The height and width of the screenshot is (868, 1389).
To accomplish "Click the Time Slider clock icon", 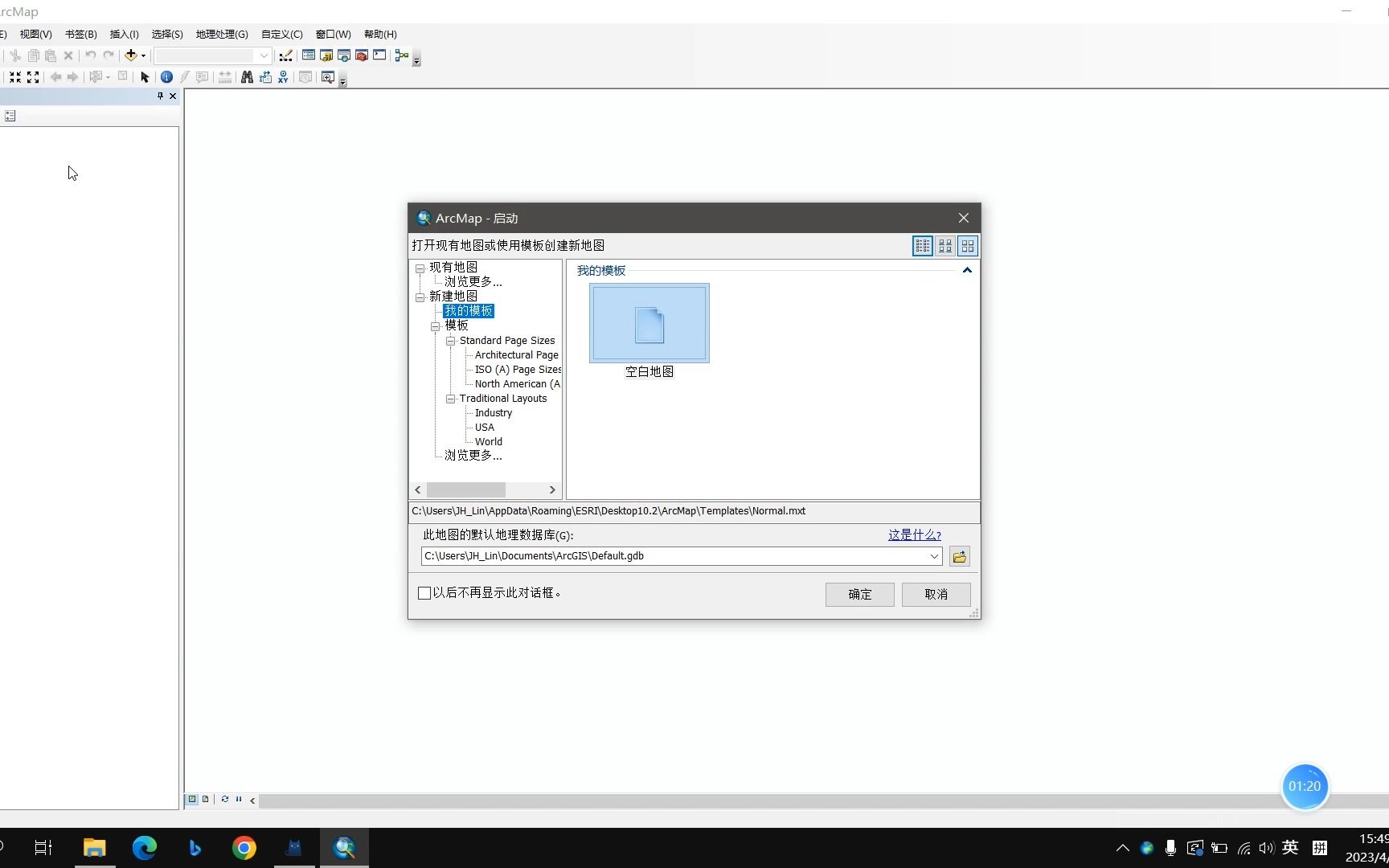I will coord(305,77).
